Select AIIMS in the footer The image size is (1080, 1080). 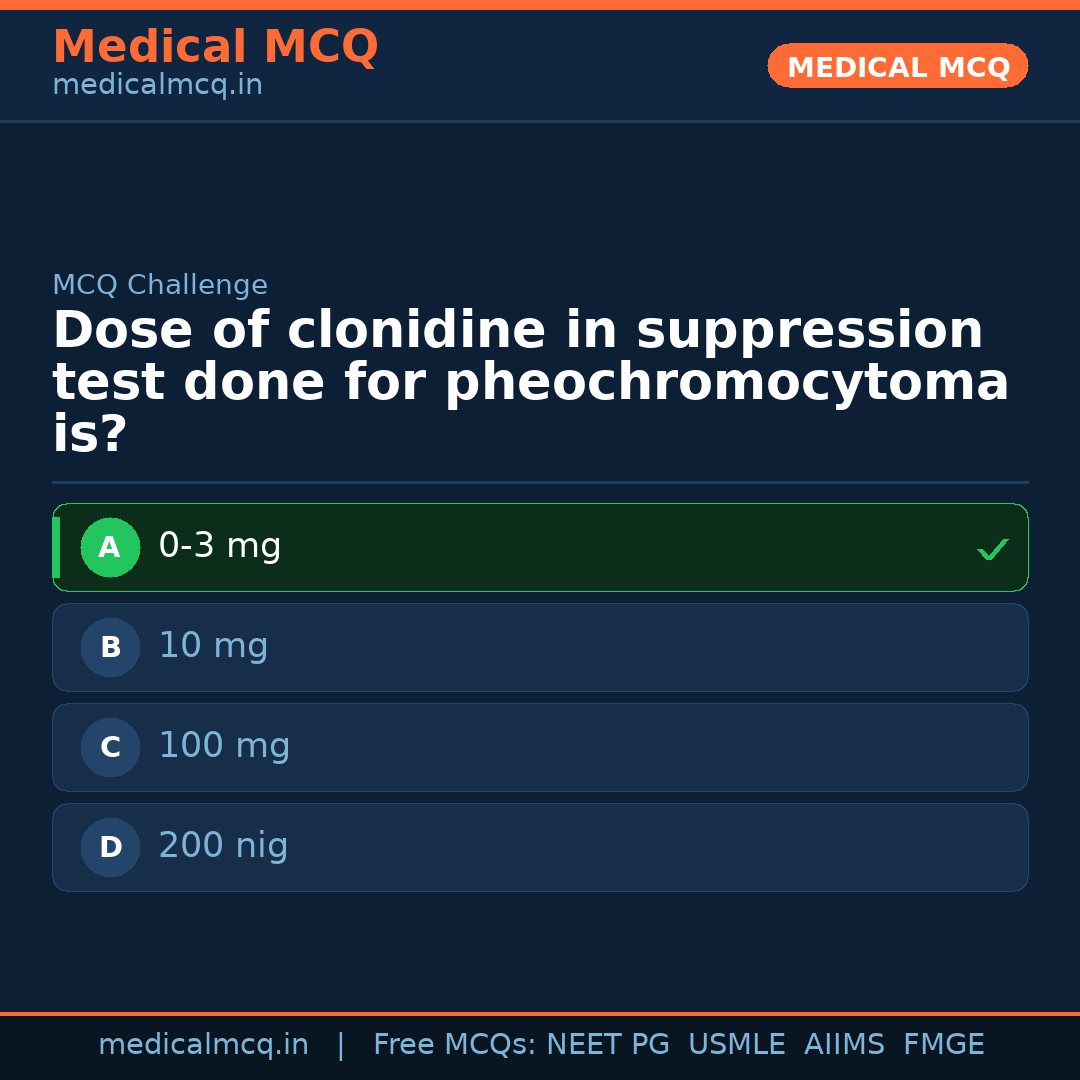click(x=844, y=1045)
